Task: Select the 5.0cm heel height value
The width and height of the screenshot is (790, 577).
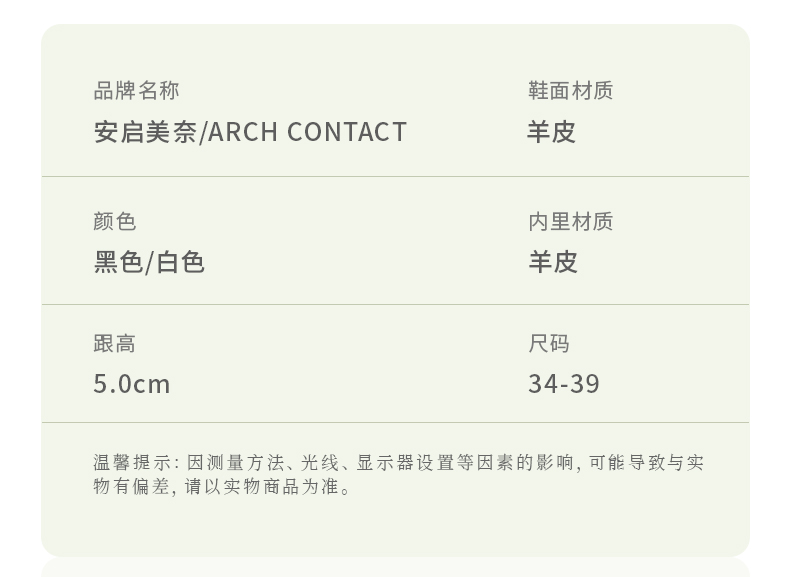Action: point(132,384)
